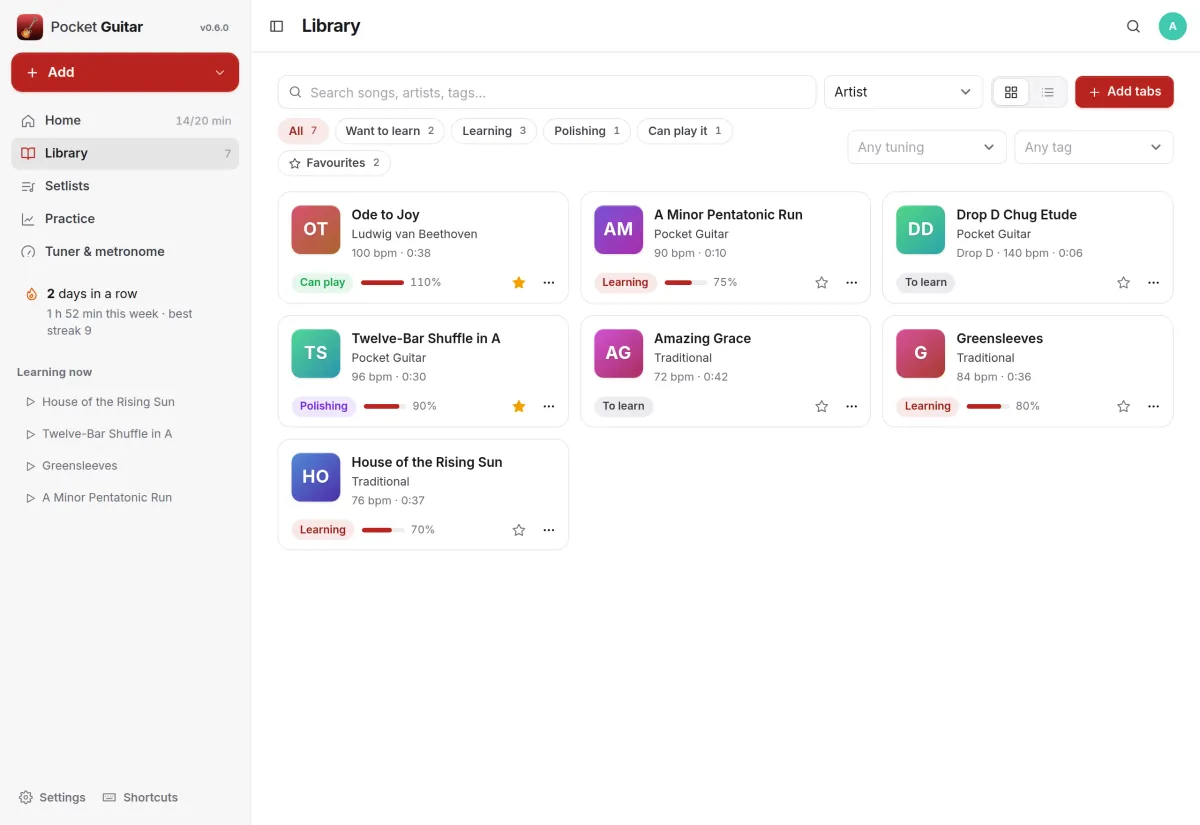Viewport: 1200px width, 825px height.
Task: Click the Pocket Guitar app logo
Action: click(x=30, y=27)
